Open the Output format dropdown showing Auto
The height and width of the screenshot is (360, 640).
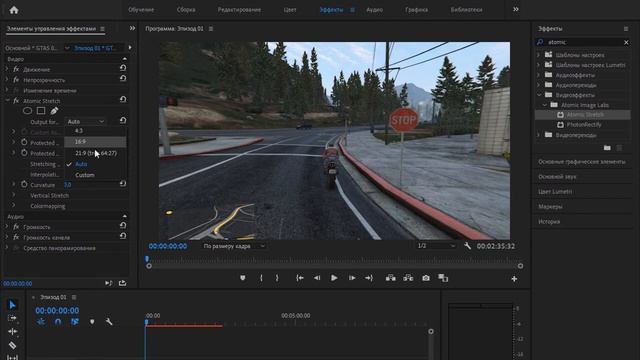[85, 122]
